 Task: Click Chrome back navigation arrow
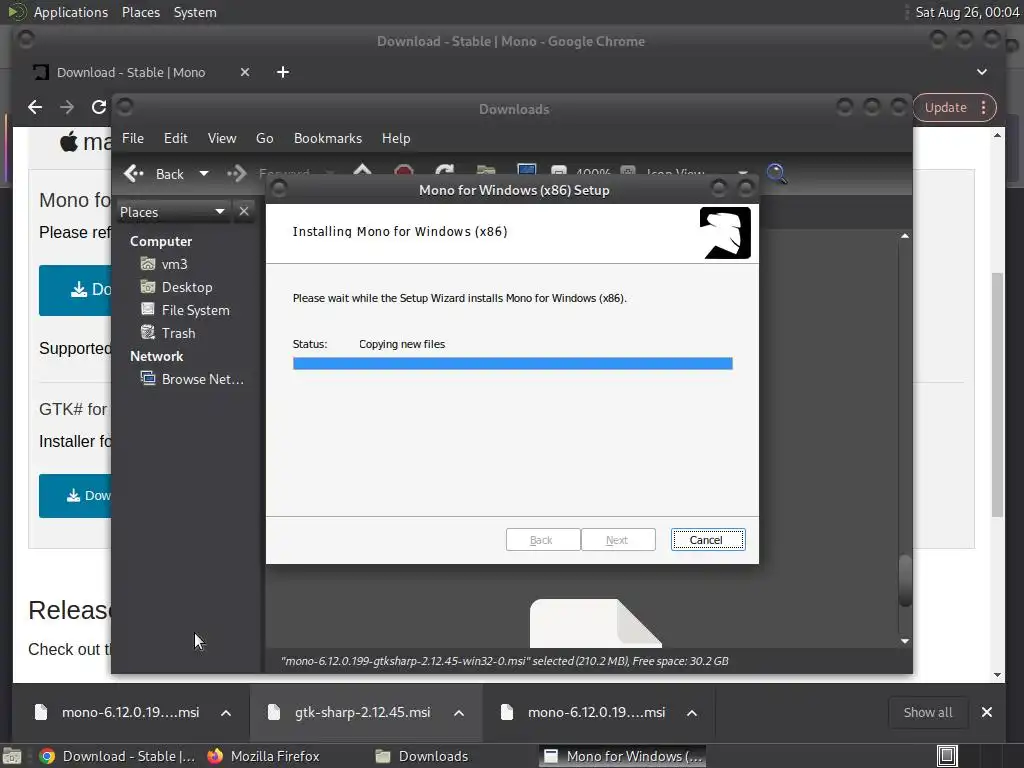pyautogui.click(x=35, y=107)
